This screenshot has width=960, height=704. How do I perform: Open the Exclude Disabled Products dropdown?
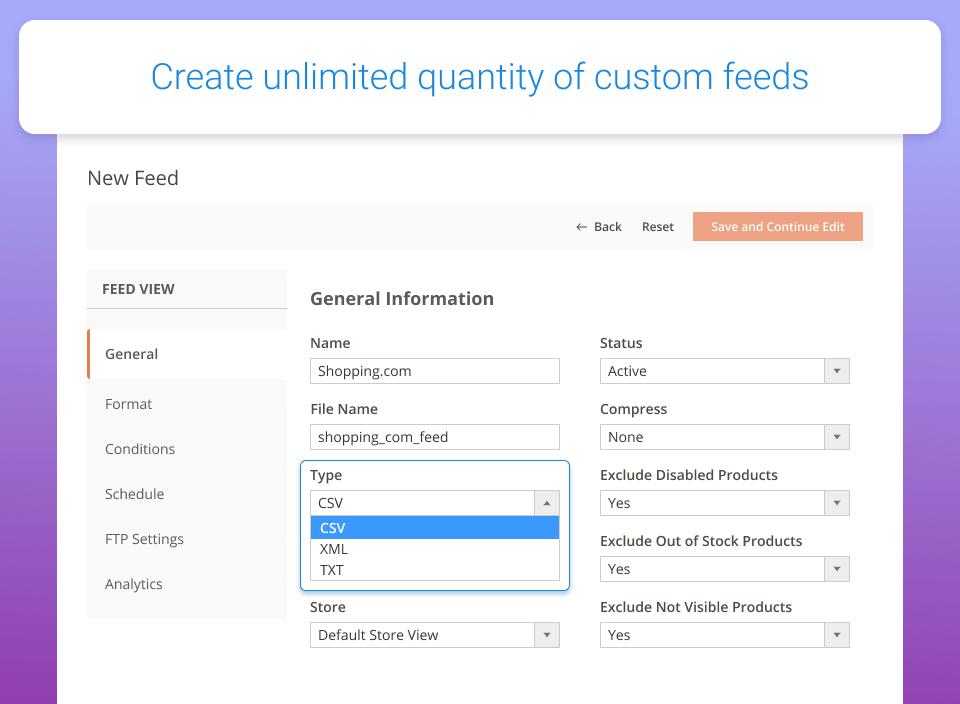tap(724, 503)
